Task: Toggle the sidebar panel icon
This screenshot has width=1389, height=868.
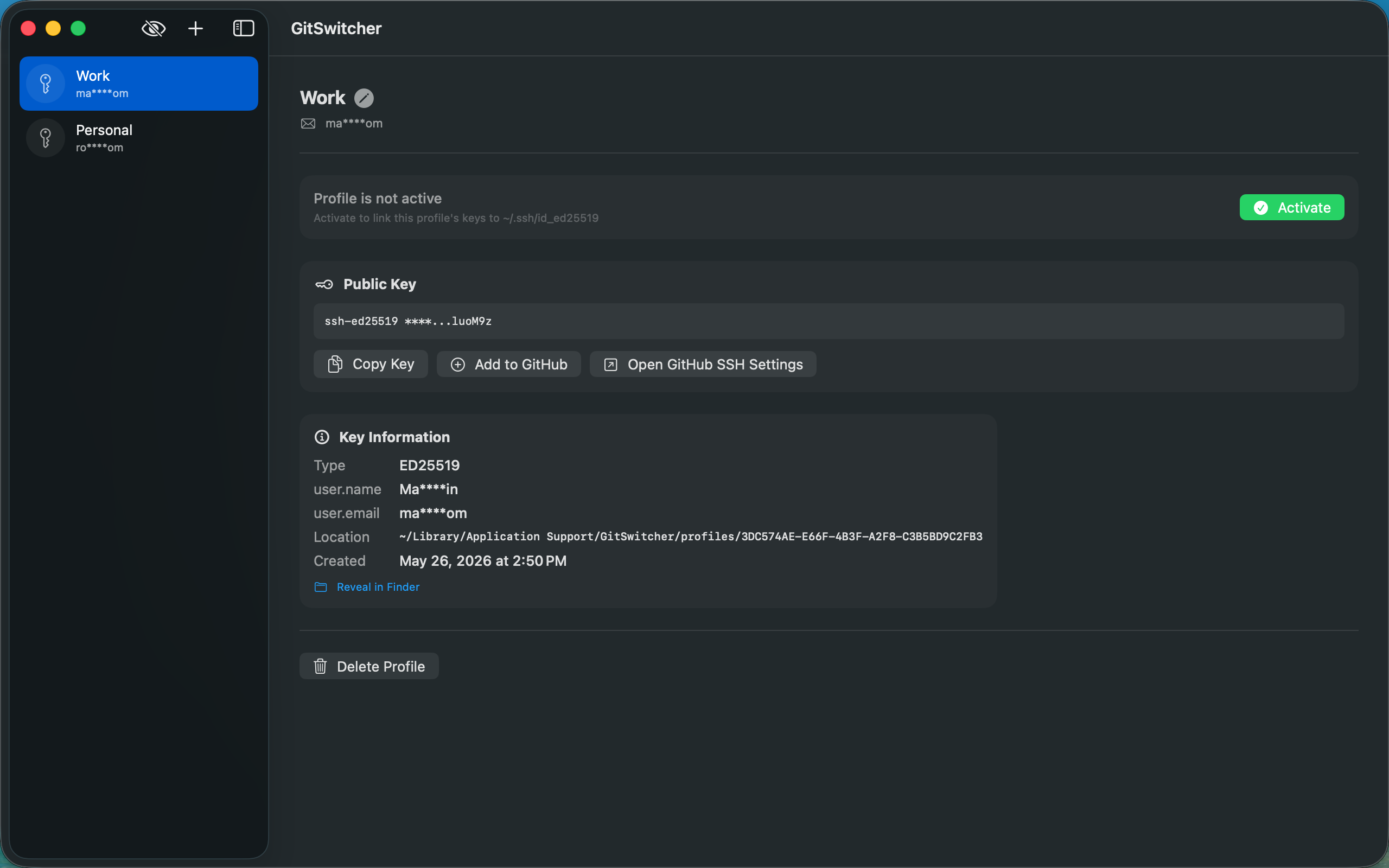Action: [x=244, y=28]
